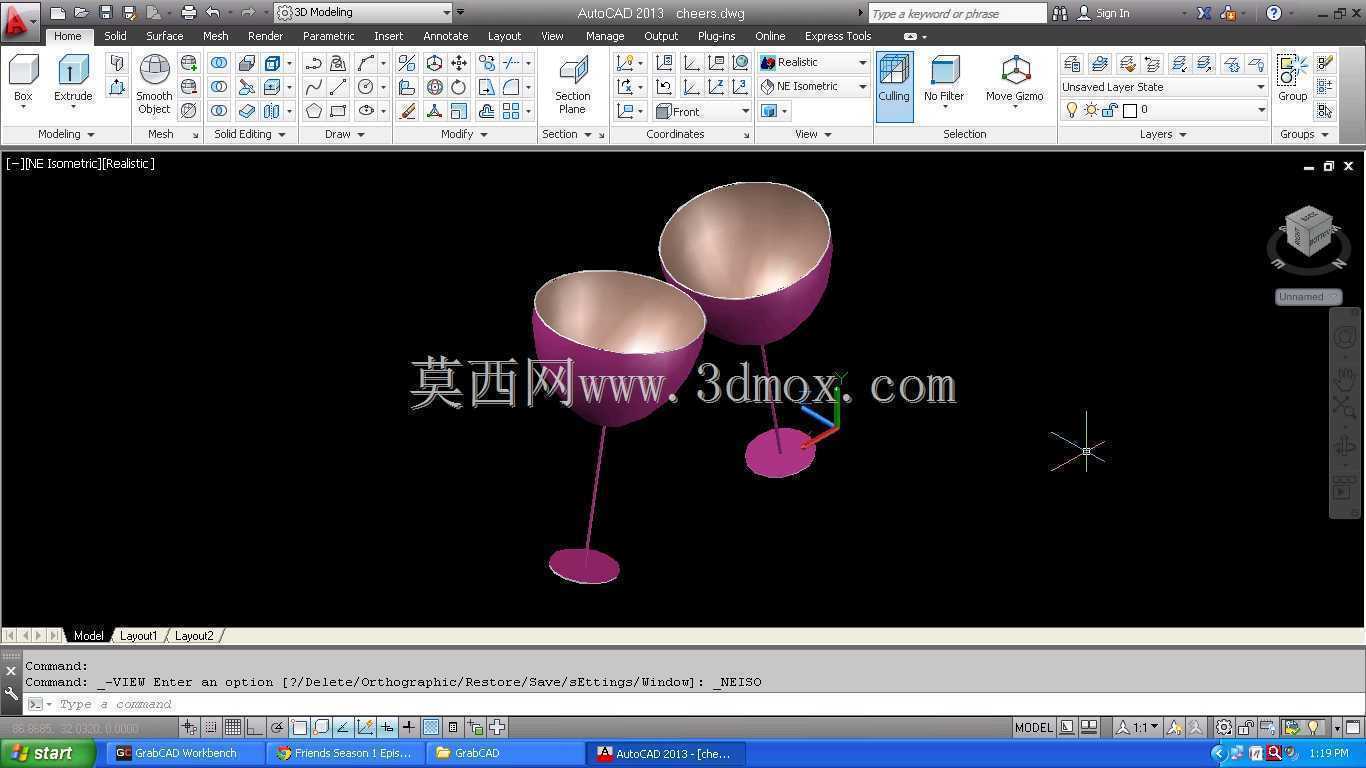This screenshot has height=768, width=1366.
Task: Click the Erase tool in Modify
Action: click(407, 111)
